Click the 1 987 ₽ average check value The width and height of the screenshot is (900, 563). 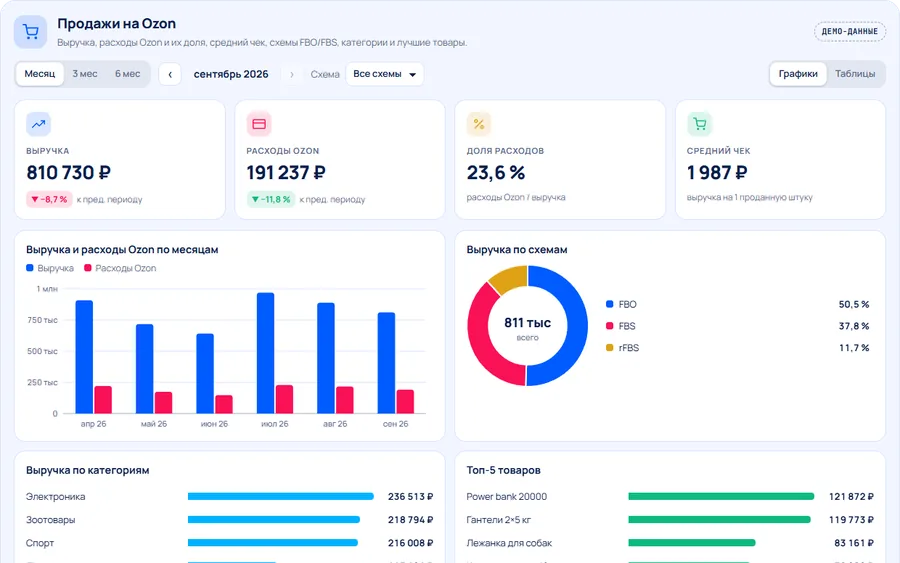[717, 173]
